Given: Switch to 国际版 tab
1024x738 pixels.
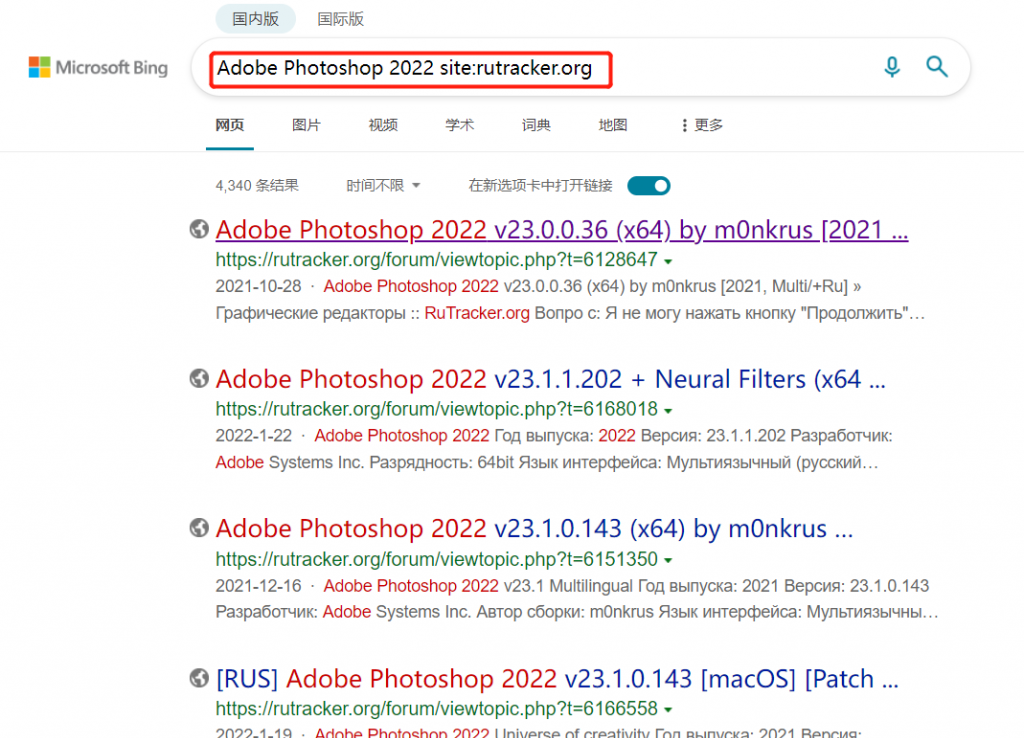Looking at the screenshot, I should tap(340, 19).
